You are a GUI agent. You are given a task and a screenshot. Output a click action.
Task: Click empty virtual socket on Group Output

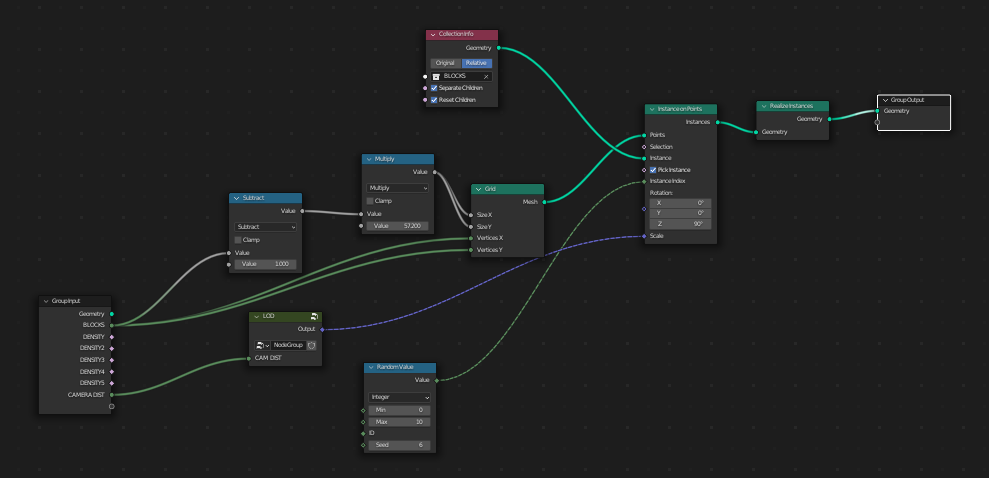tap(877, 122)
